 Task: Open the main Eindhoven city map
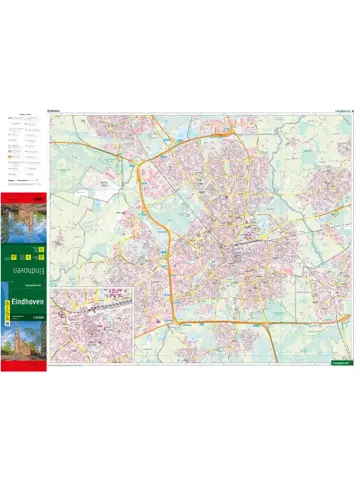pyautogui.click(x=200, y=239)
